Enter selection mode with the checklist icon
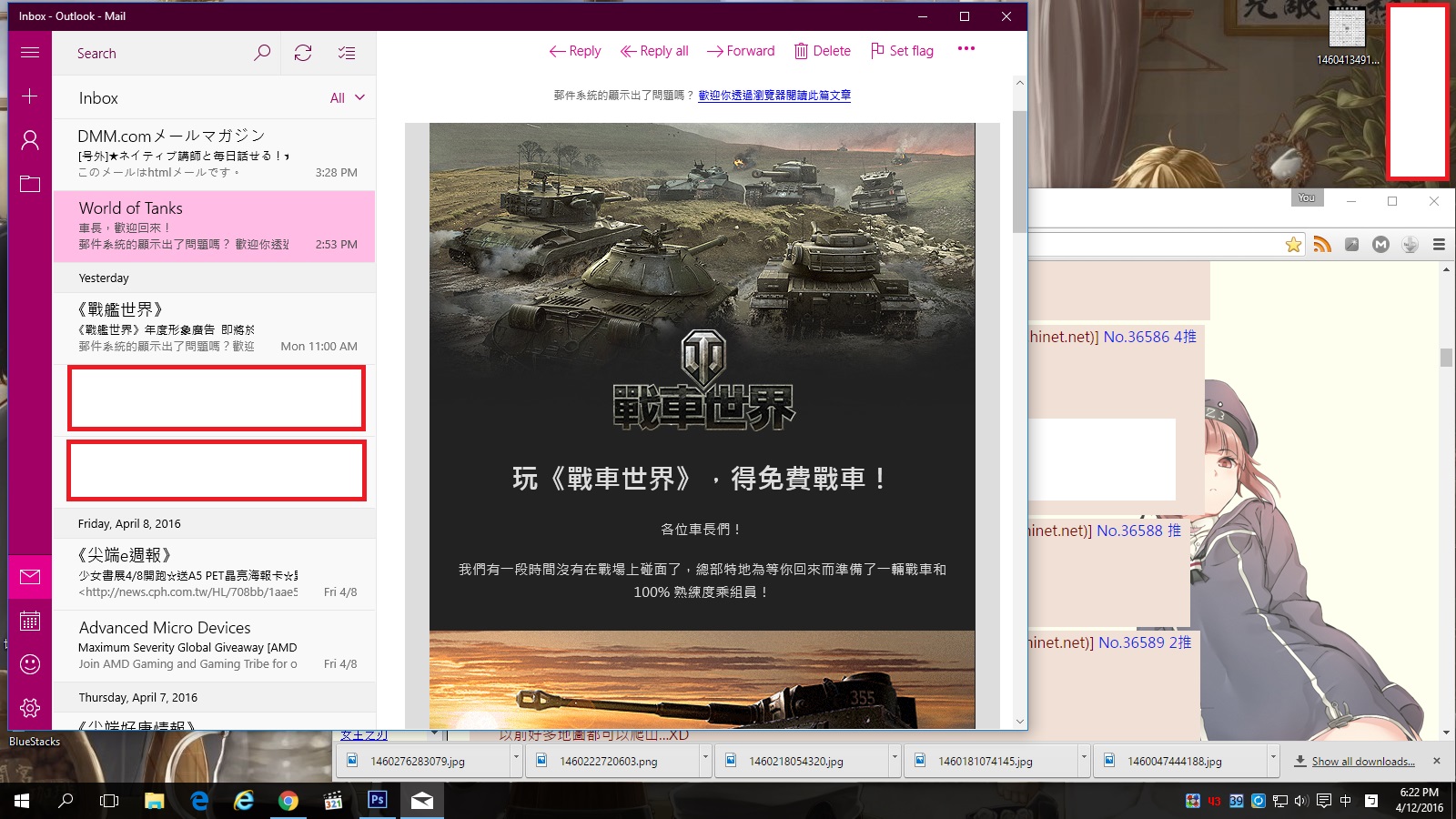The height and width of the screenshot is (819, 1456). [347, 53]
